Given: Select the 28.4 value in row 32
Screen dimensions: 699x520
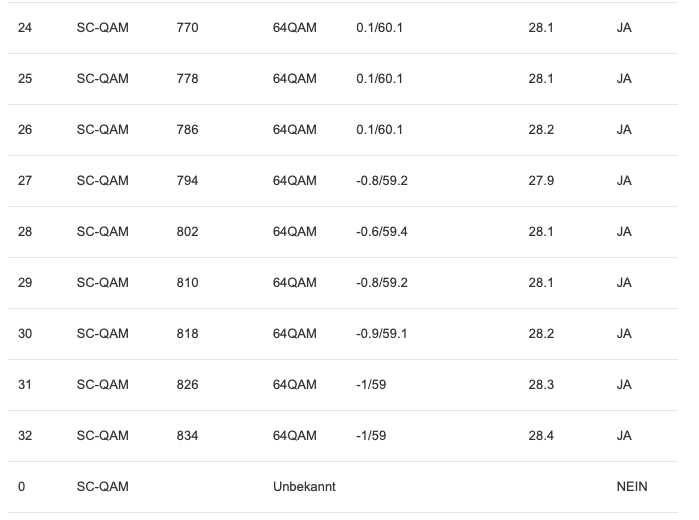Looking at the screenshot, I should [x=541, y=436].
